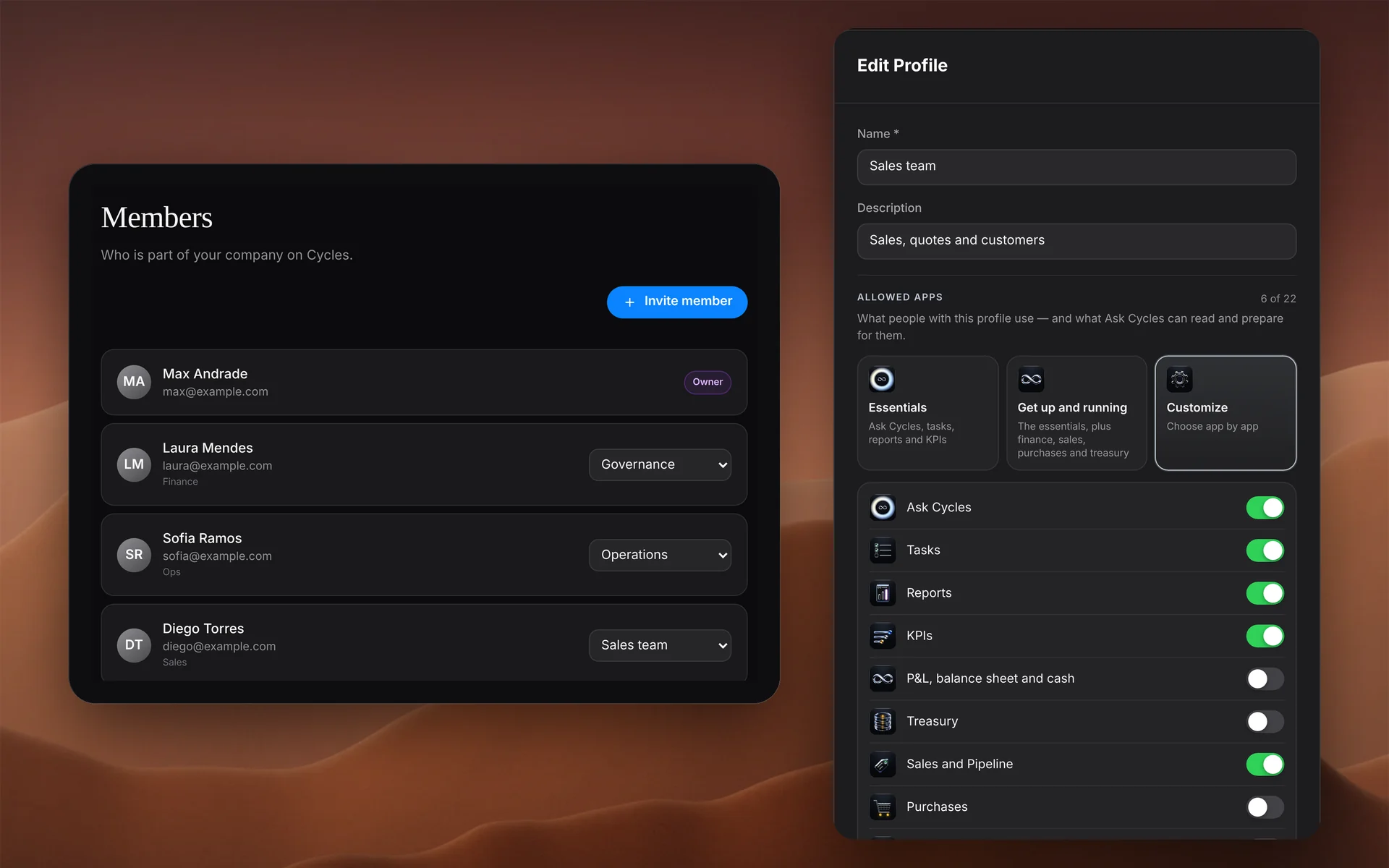Open Sofia Ramos' Operations profile dropdown
1389x868 pixels.
click(660, 555)
